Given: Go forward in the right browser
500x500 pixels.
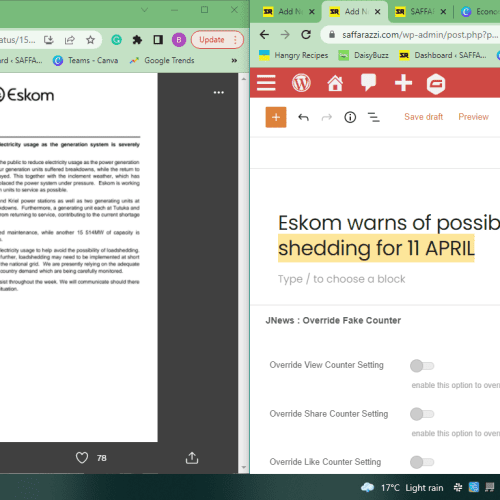Looking at the screenshot, I should 285,34.
